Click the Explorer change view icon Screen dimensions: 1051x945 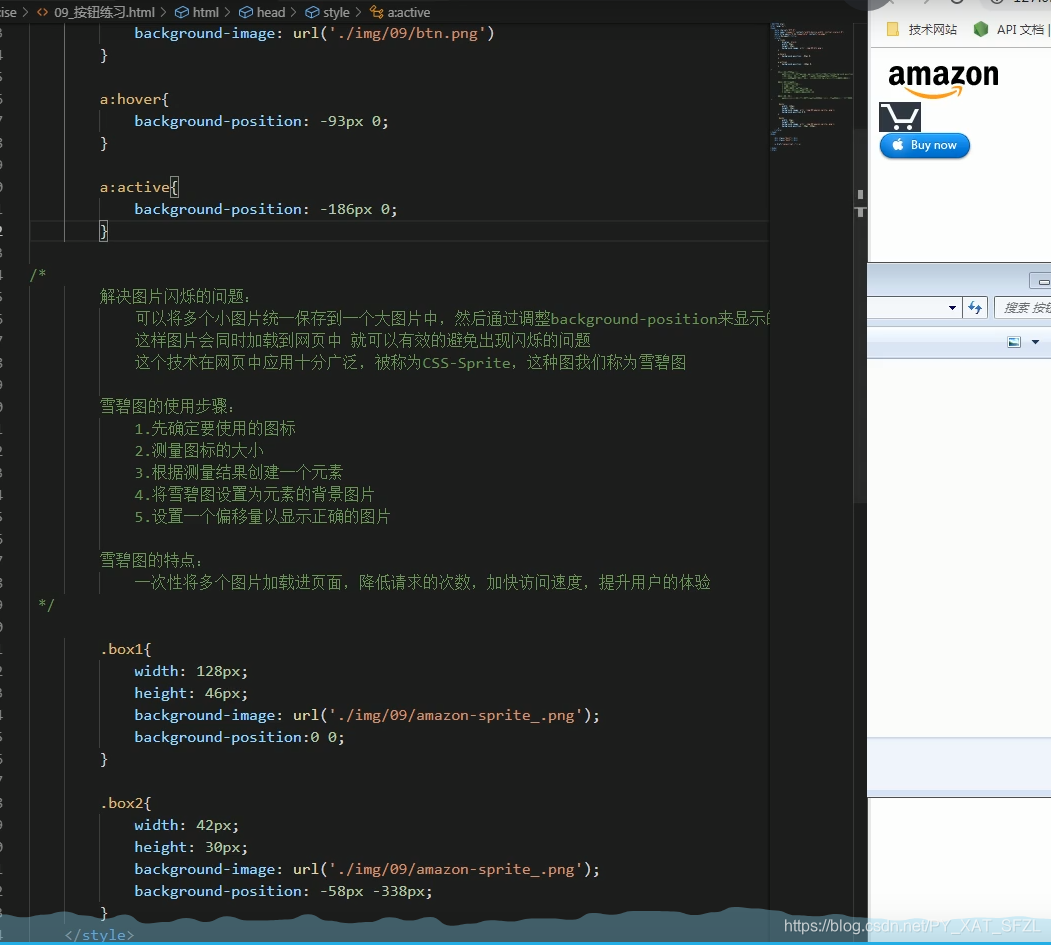[1014, 342]
